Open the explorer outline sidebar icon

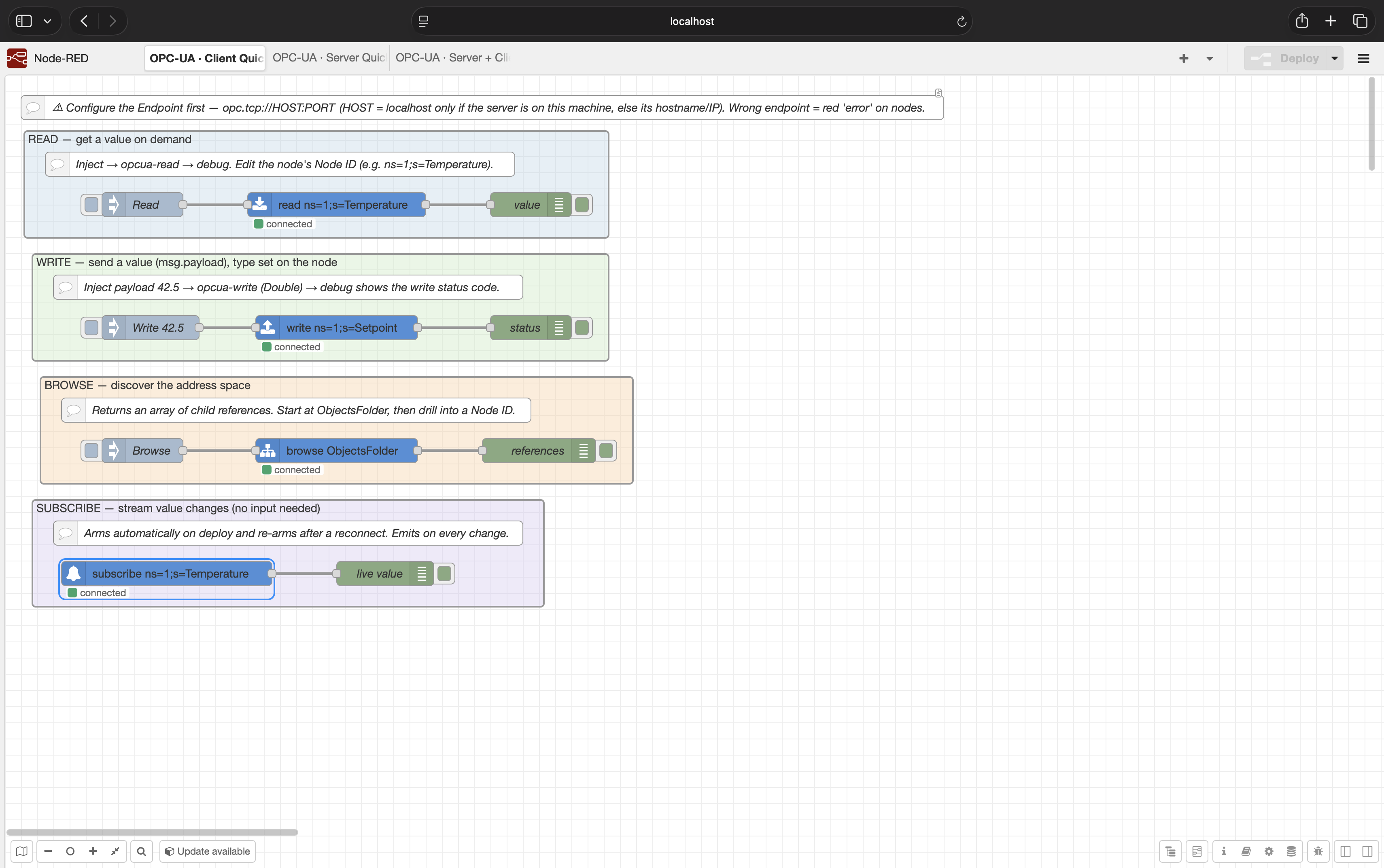coord(1170,851)
